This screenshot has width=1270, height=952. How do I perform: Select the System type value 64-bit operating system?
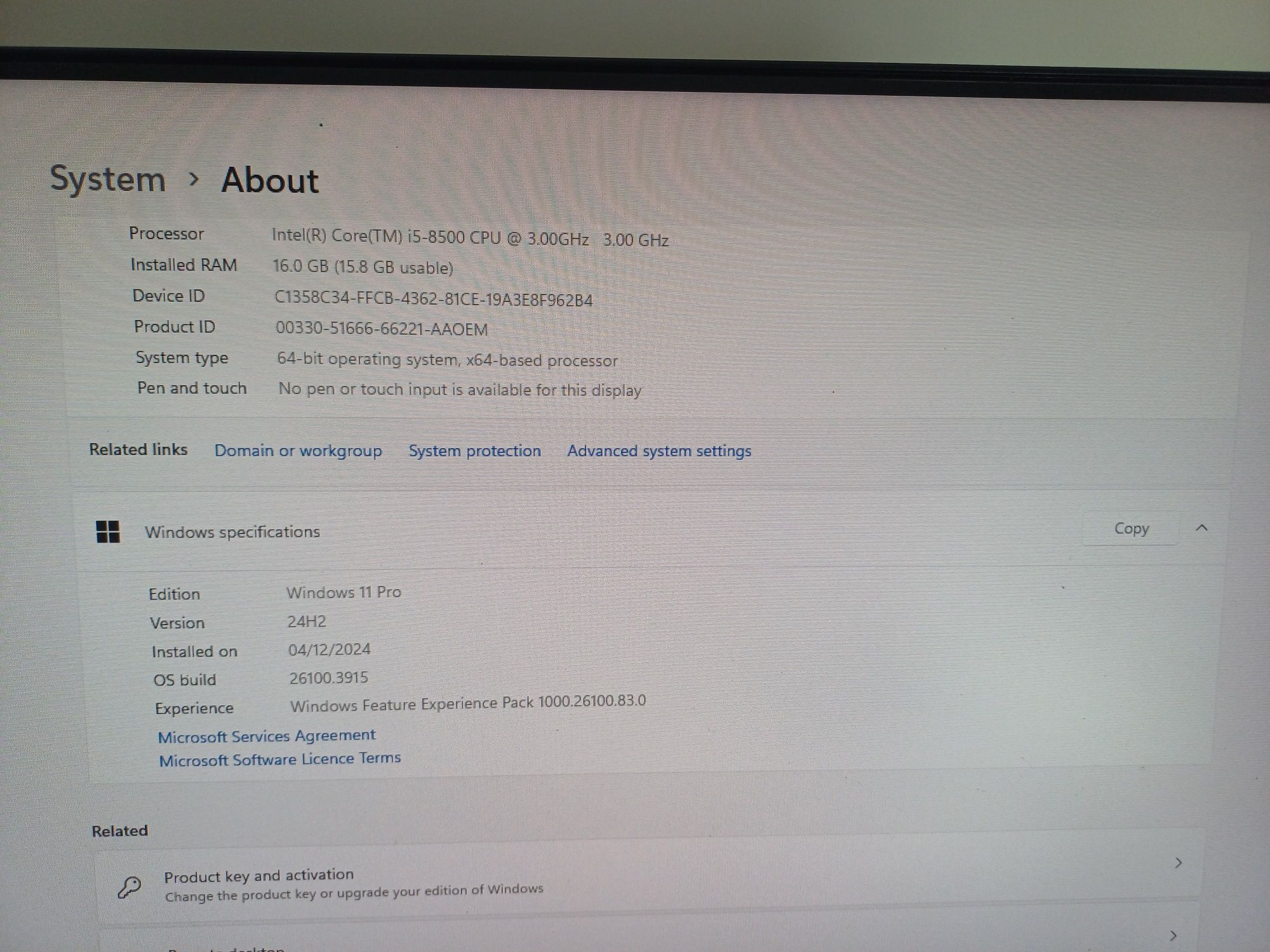(447, 360)
